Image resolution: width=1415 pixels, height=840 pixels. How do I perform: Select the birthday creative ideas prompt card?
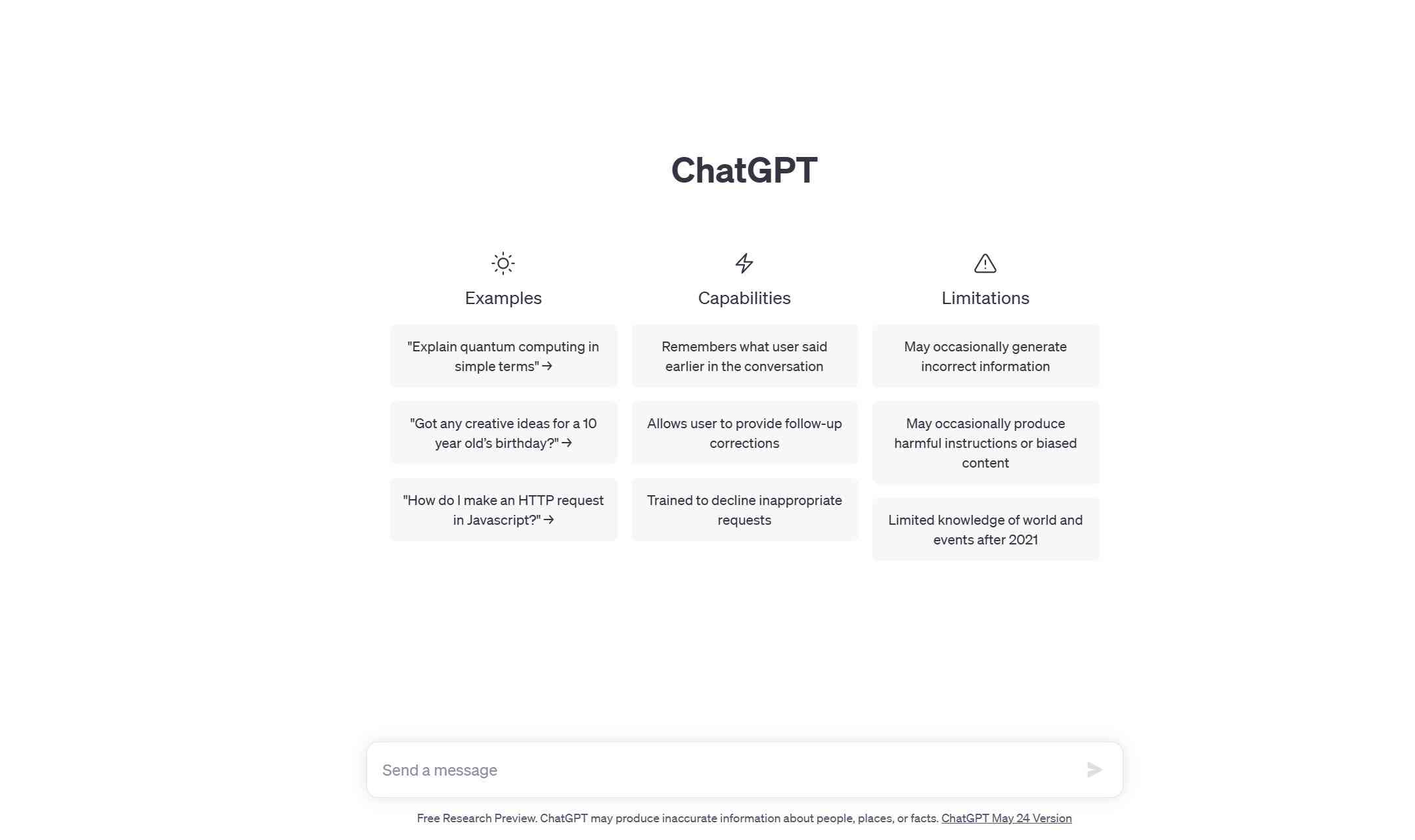(x=503, y=432)
